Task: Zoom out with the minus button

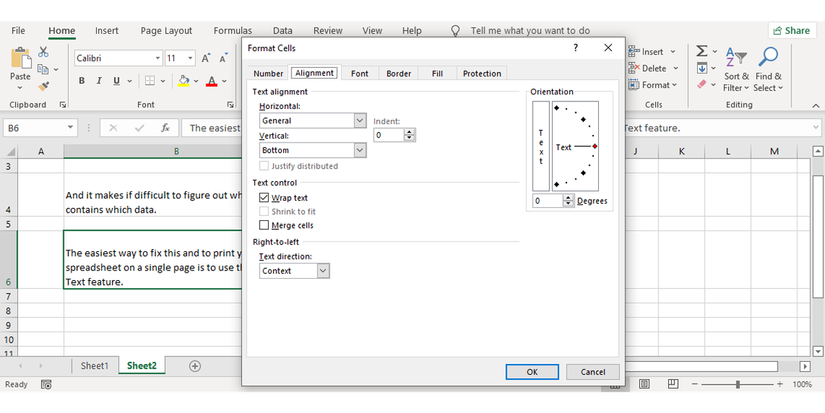Action: [695, 385]
